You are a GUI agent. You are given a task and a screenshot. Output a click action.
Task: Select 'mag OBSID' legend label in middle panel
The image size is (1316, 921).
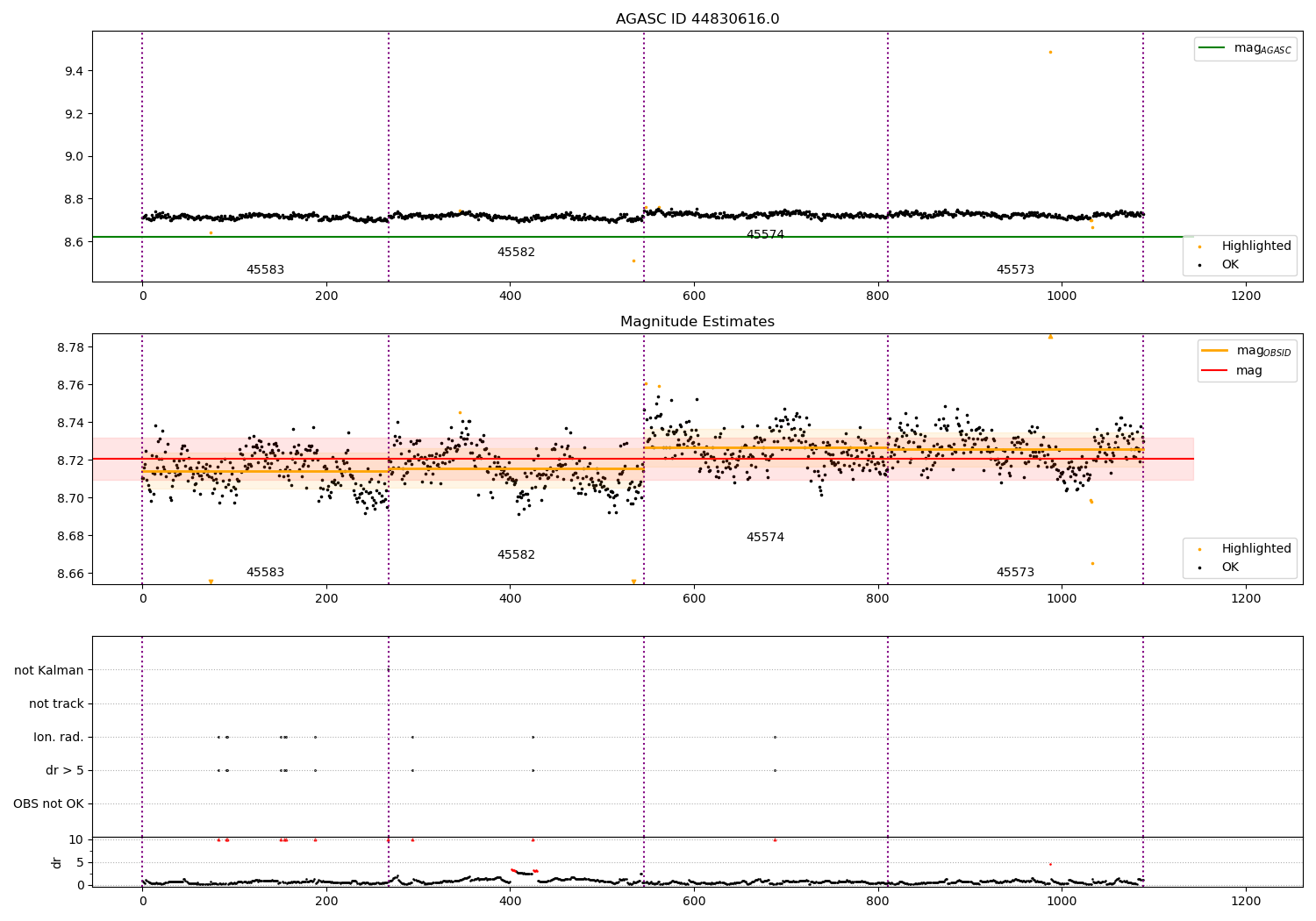coord(1264,352)
